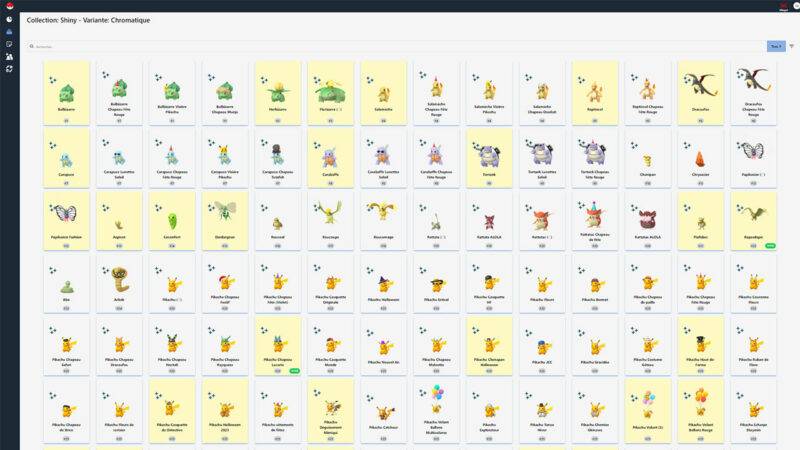Select the plain Carapuce card
This screenshot has width=800, height=450.
pyautogui.click(x=66, y=158)
